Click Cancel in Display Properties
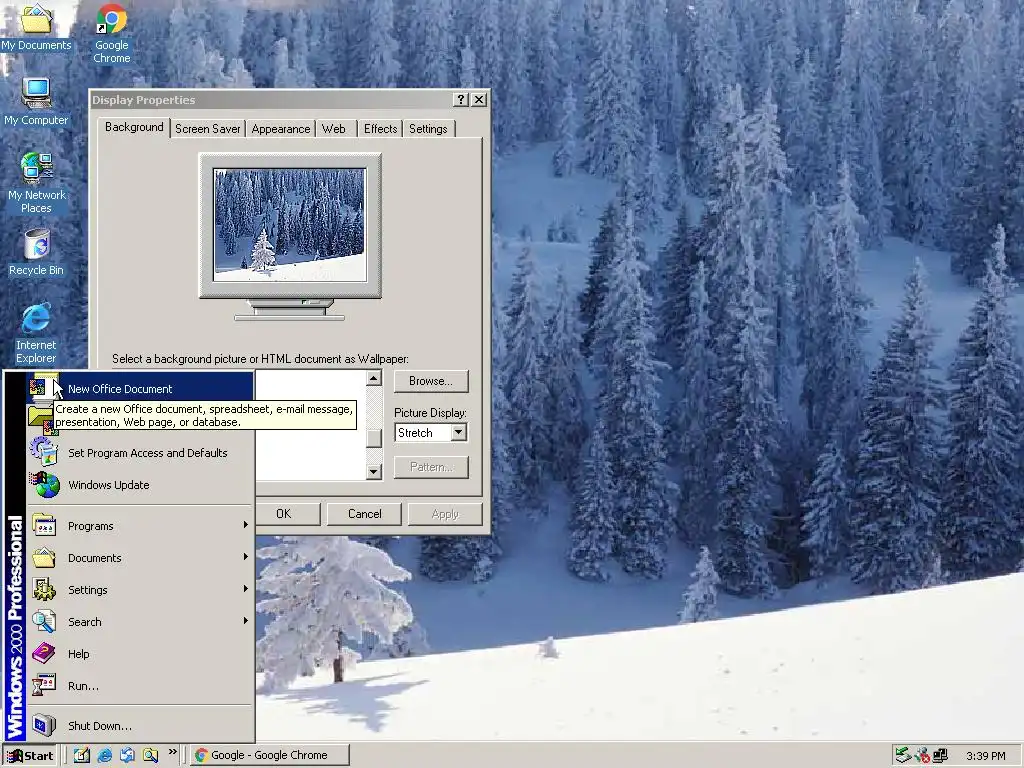1024x768 pixels. [x=364, y=514]
